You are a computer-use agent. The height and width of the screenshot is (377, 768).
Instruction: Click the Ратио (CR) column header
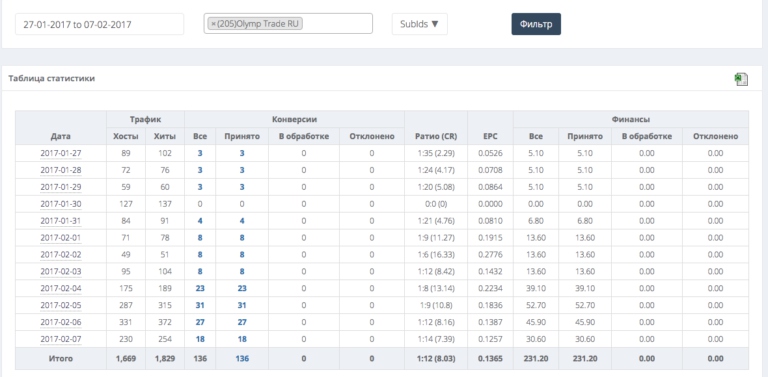coord(435,137)
